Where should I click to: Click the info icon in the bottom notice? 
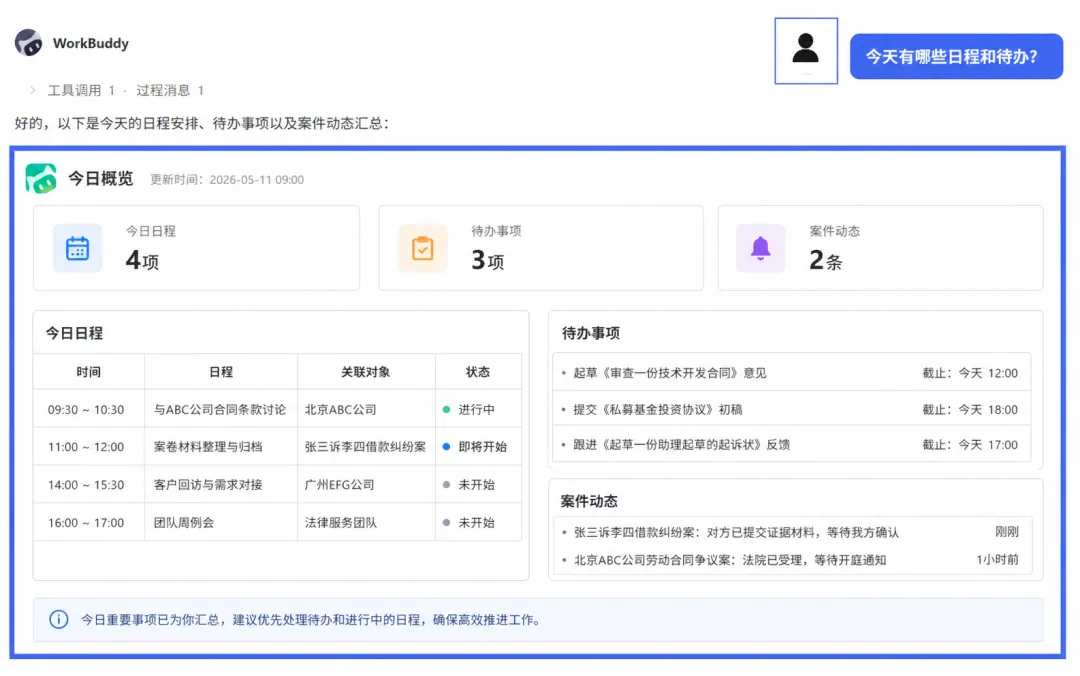[x=59, y=619]
